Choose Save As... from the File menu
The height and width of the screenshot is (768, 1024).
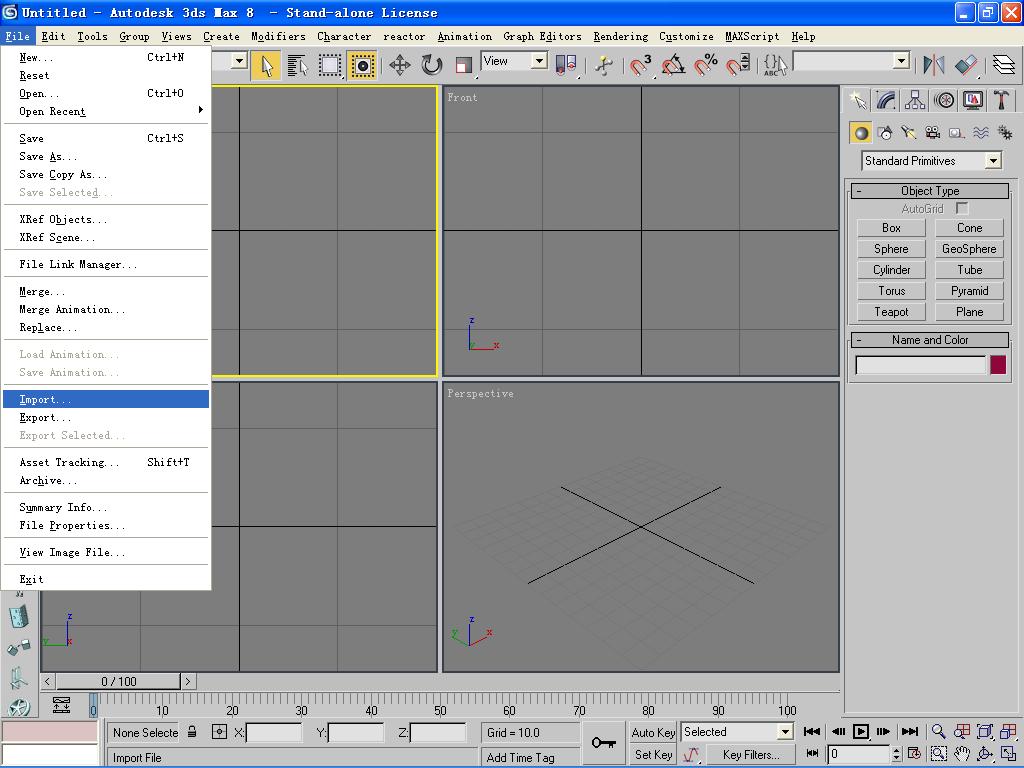(106, 156)
